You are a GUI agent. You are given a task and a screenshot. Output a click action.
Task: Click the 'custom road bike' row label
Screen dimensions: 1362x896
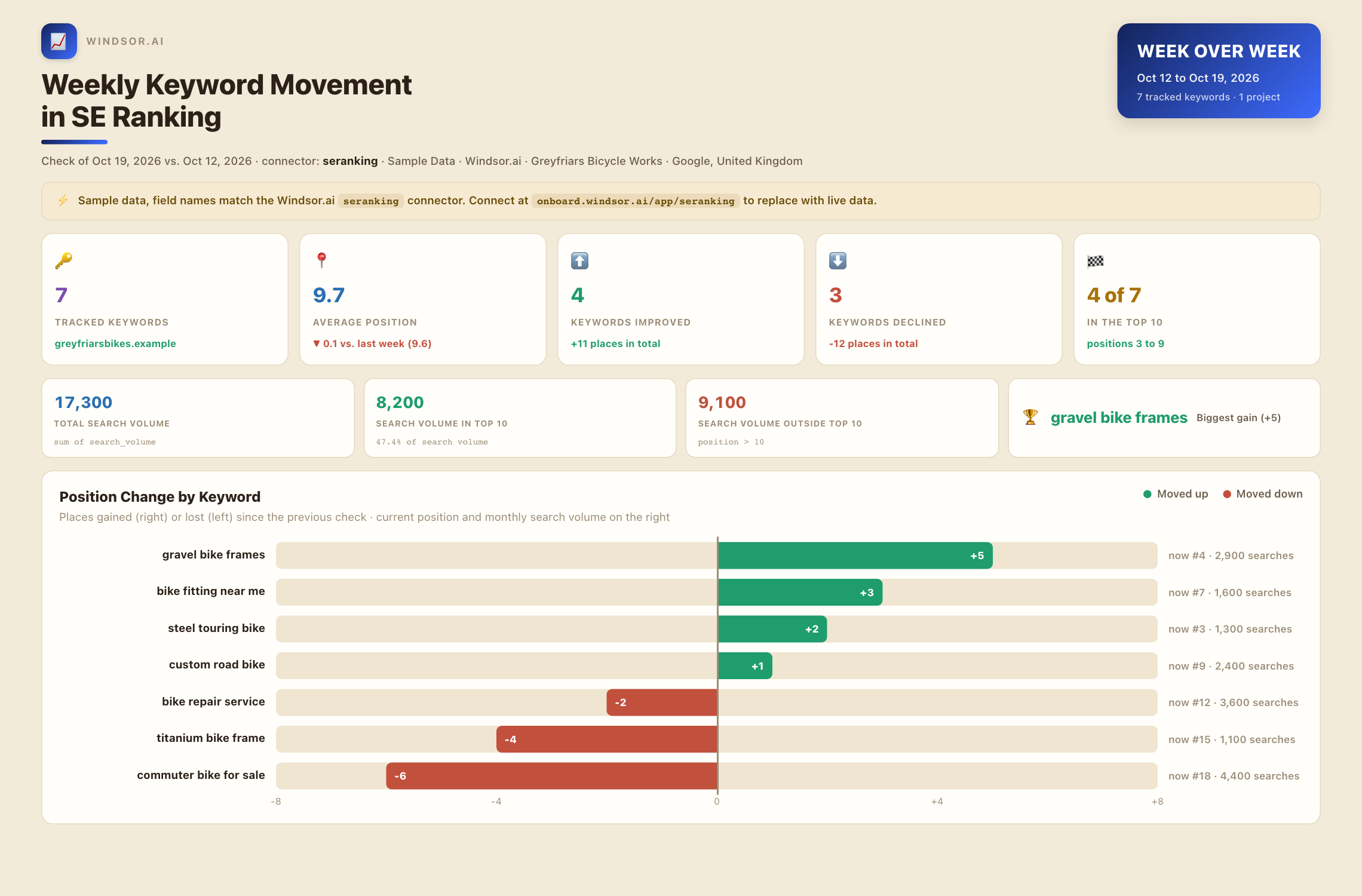(217, 665)
